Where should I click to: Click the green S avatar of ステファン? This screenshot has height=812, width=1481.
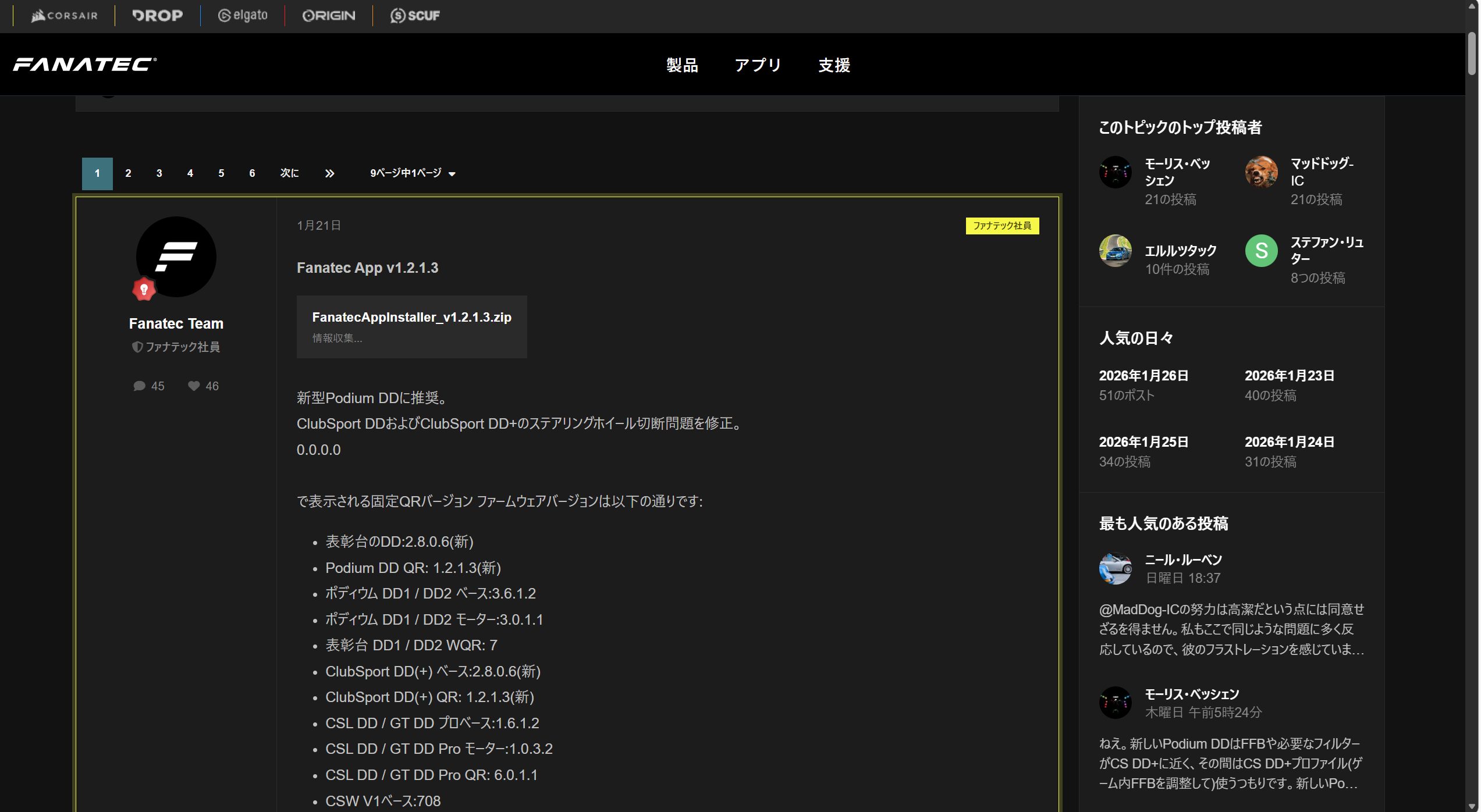coord(1261,251)
